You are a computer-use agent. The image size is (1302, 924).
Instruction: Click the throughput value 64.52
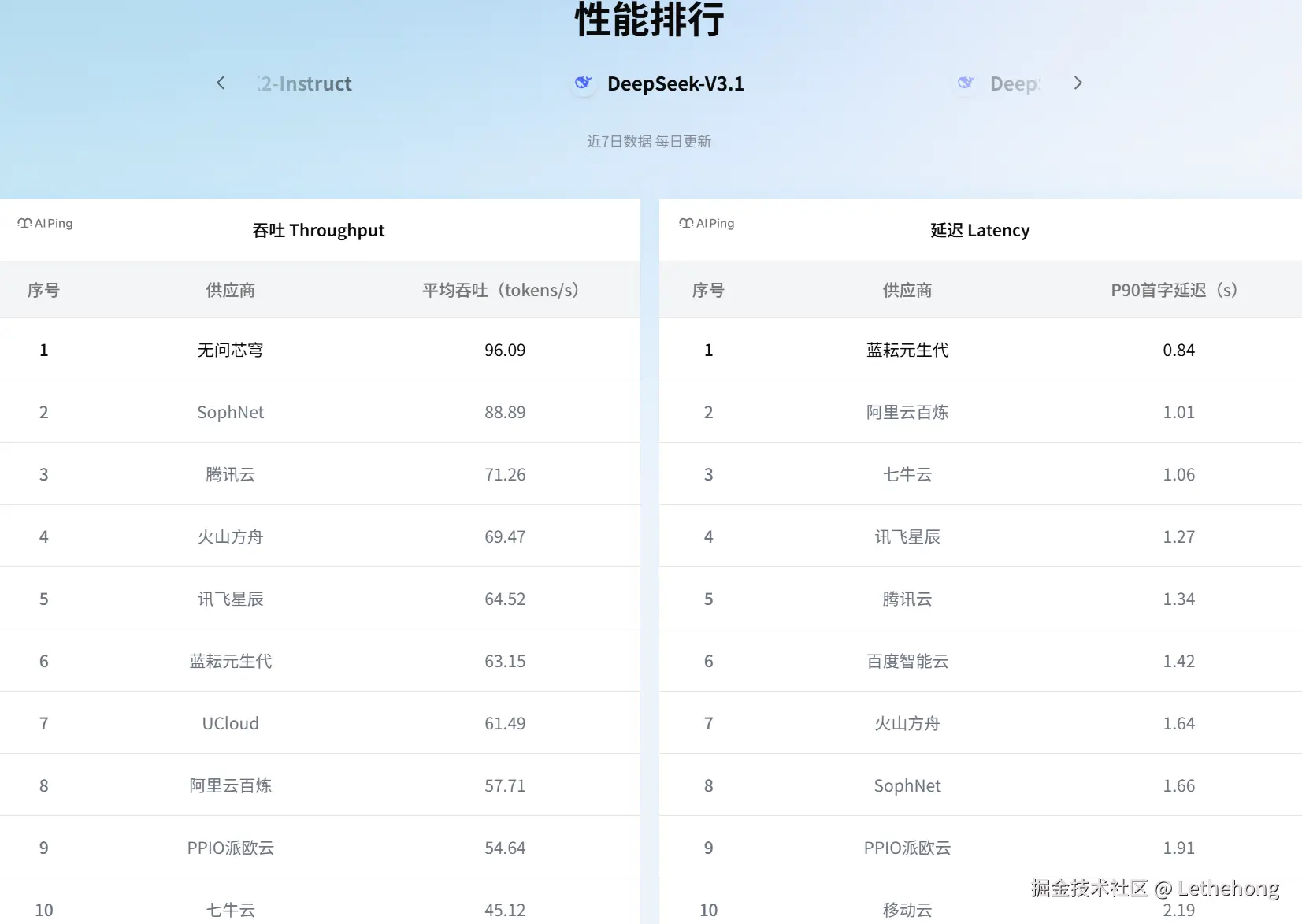(x=505, y=599)
